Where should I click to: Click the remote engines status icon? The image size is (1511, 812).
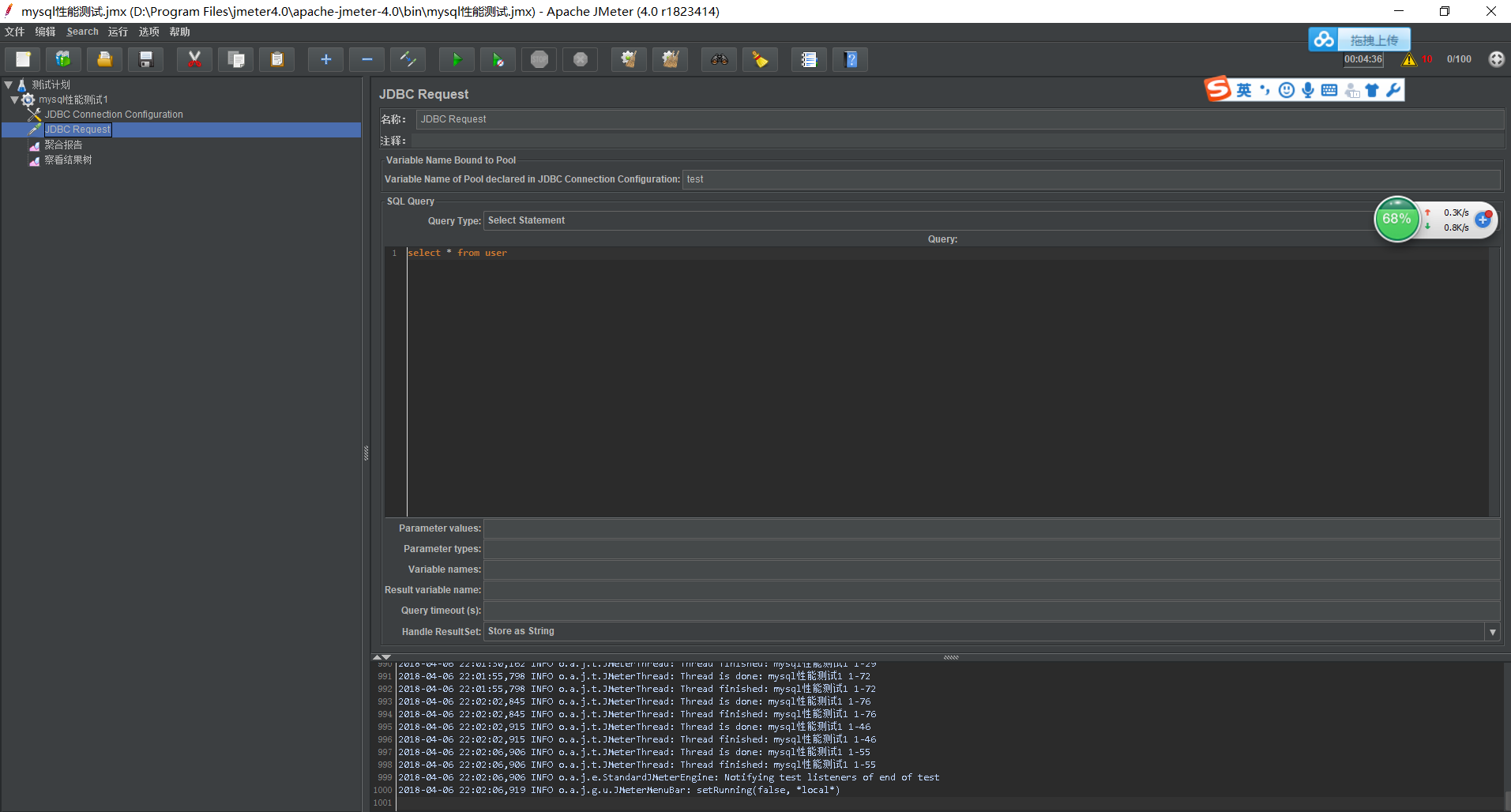point(1496,59)
